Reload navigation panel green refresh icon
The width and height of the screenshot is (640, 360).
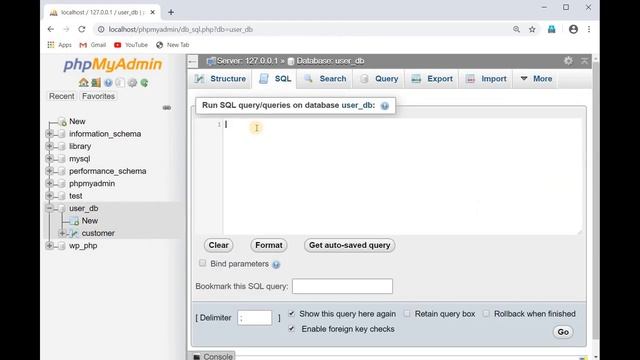click(144, 83)
